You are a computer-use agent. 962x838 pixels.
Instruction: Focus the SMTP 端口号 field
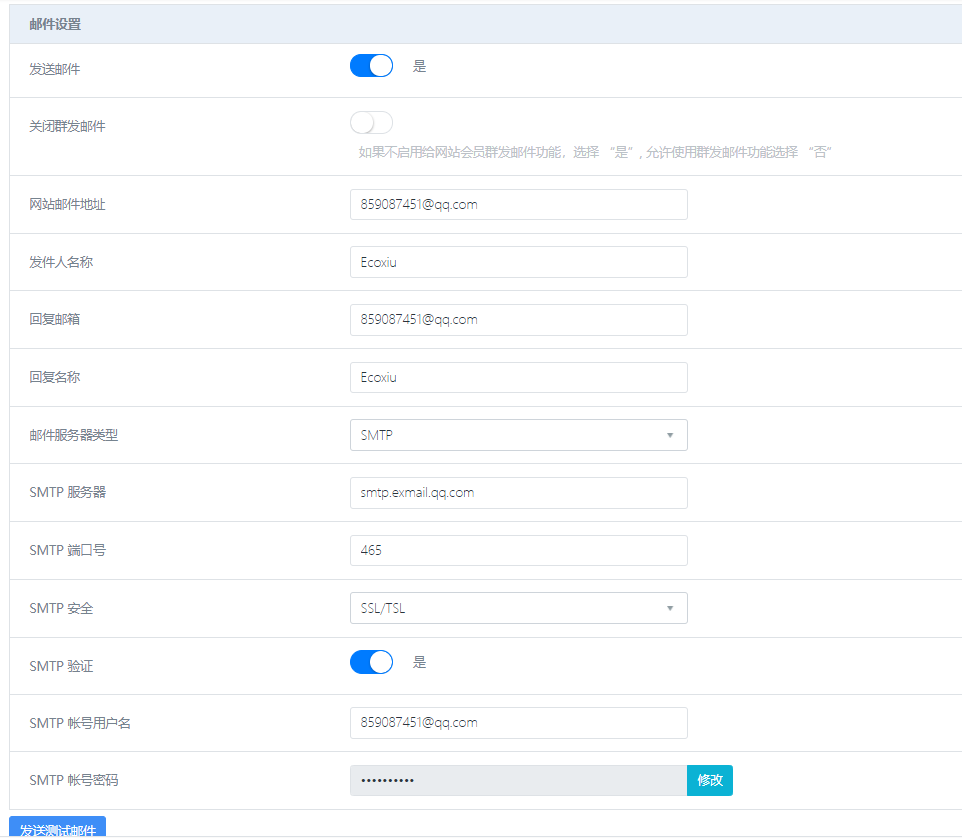[x=518, y=550]
